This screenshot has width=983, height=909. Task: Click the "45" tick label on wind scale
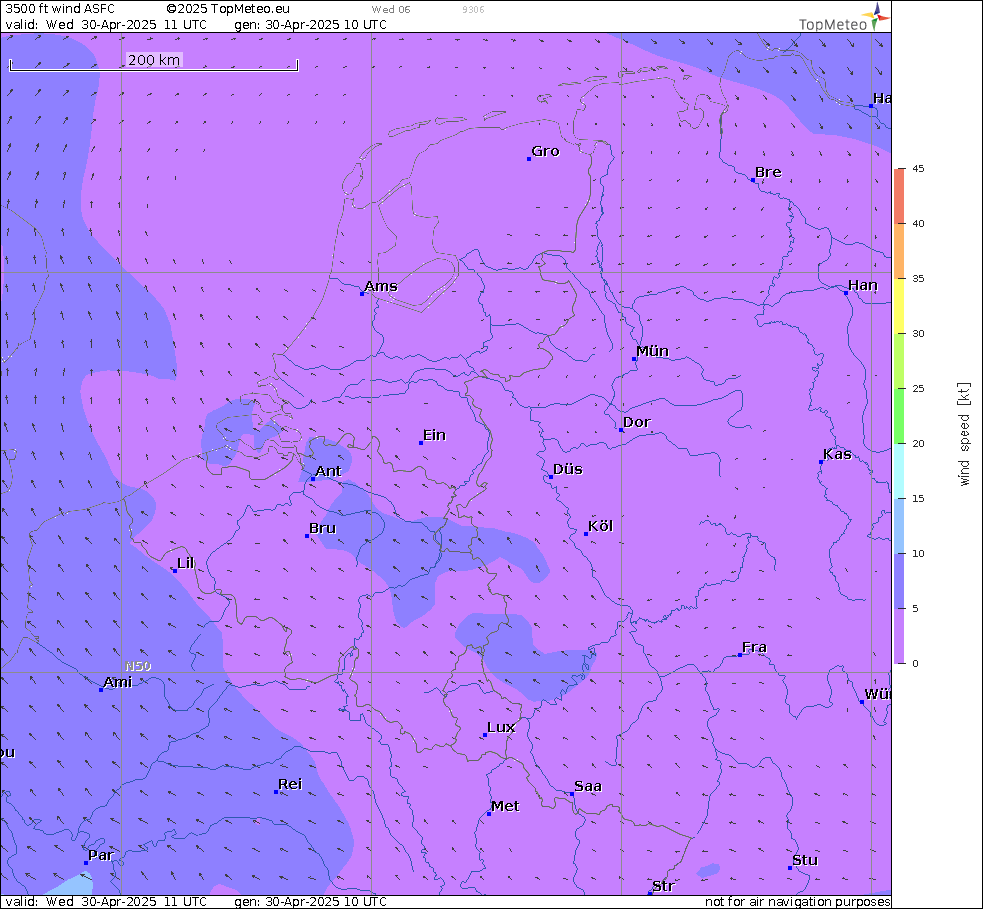tap(918, 169)
